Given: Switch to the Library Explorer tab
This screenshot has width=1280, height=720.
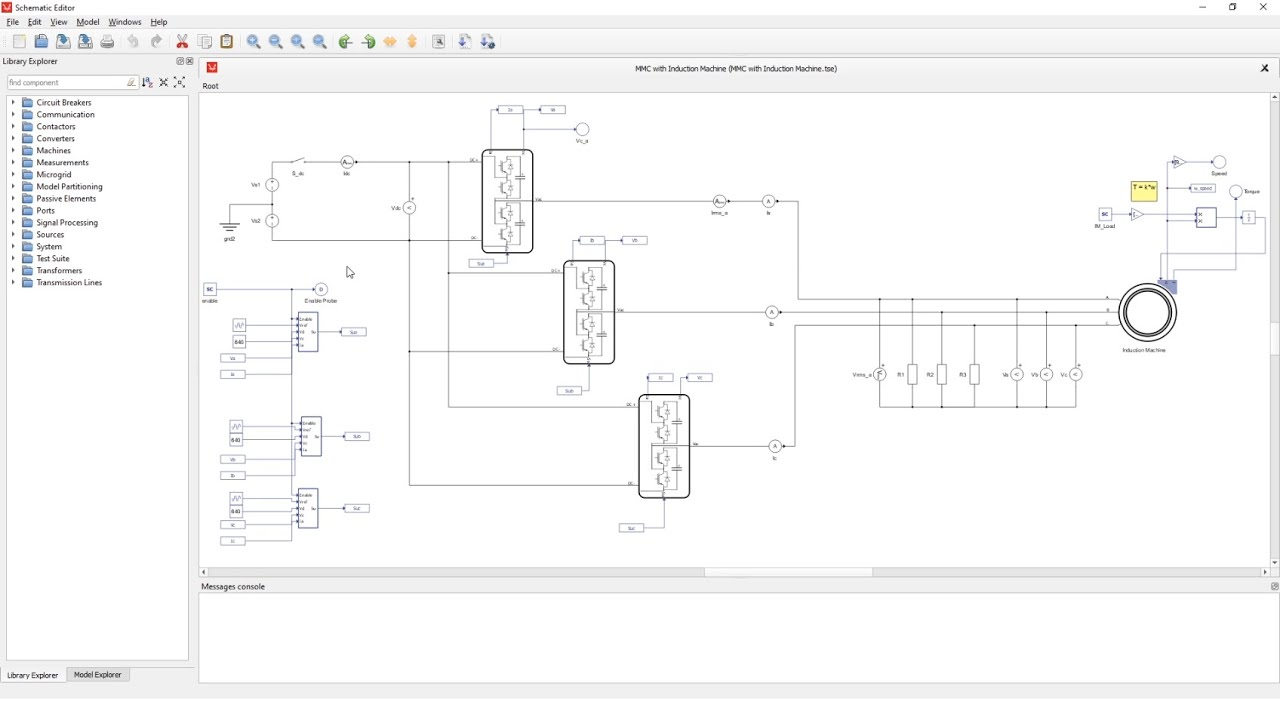Looking at the screenshot, I should click(33, 676).
